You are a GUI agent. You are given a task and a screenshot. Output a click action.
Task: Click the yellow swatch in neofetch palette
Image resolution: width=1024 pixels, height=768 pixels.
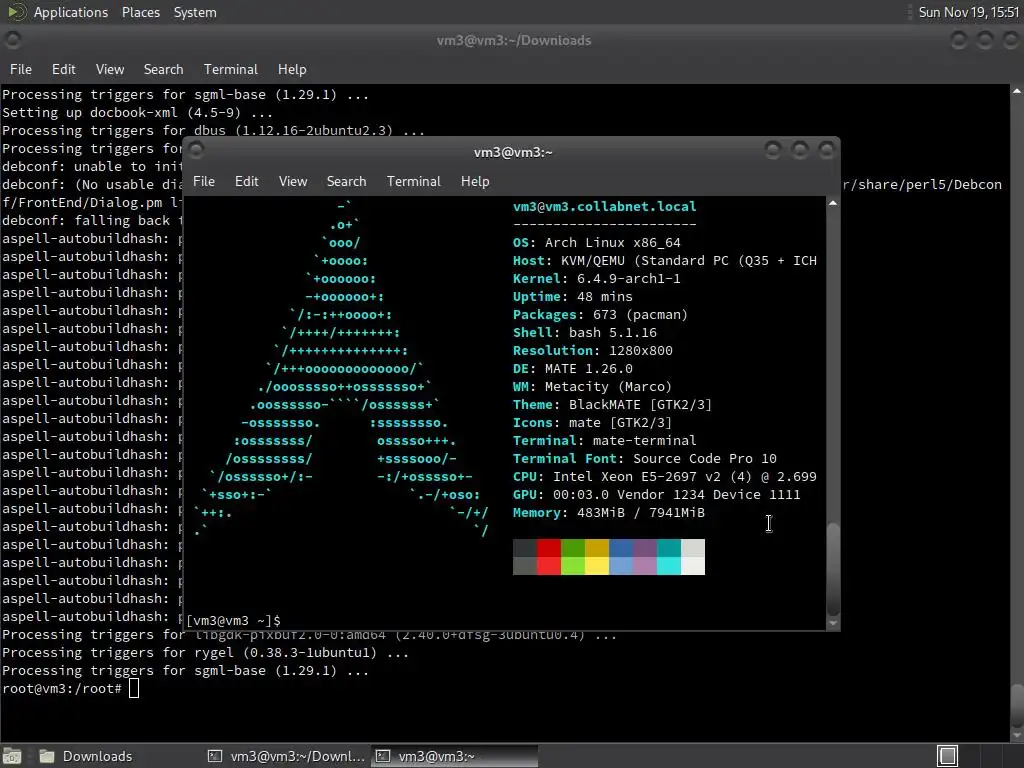596,566
